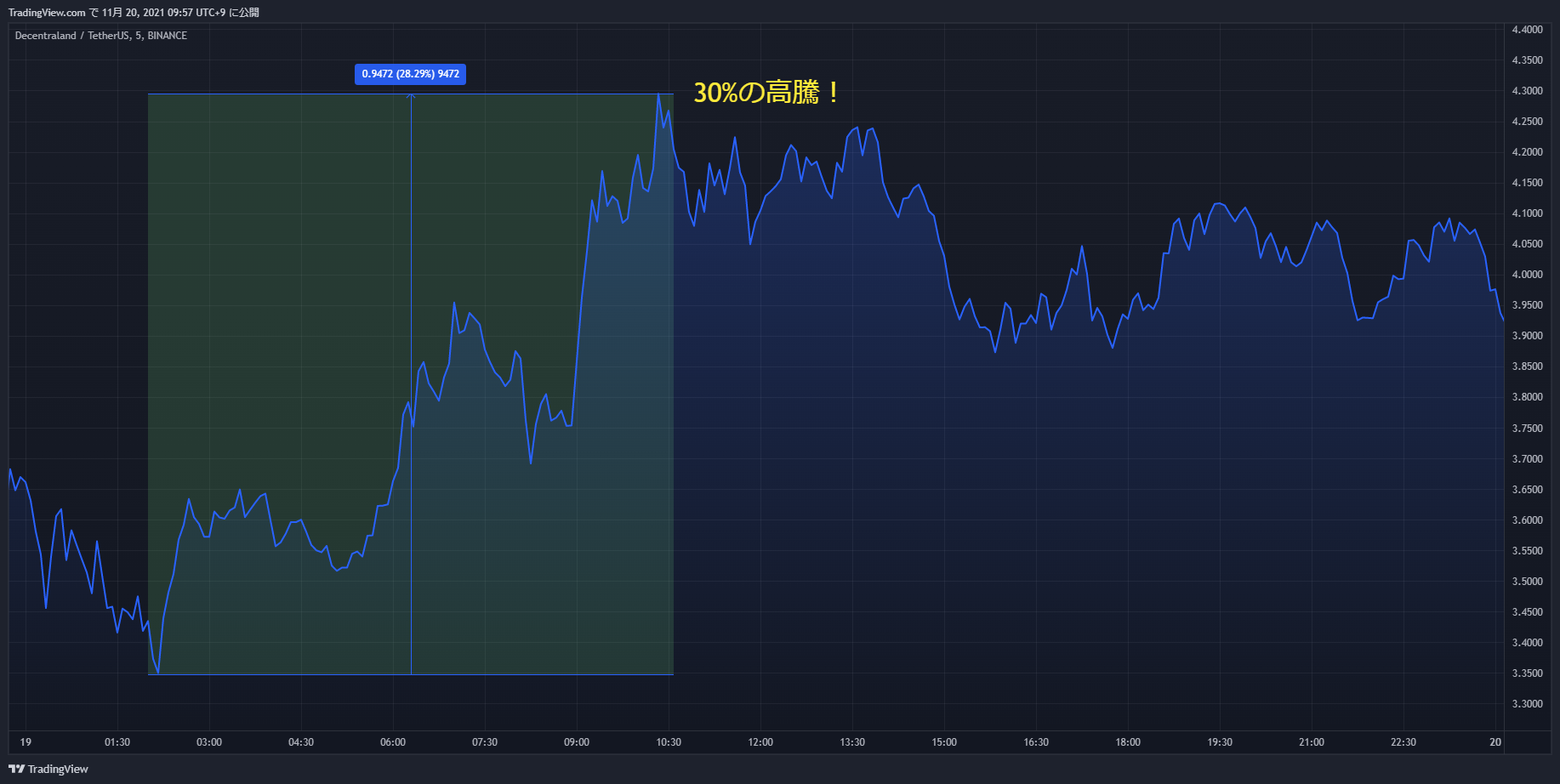This screenshot has height=784, width=1560.
Task: Click the 3.5000 price axis label
Action: [x=1527, y=582]
